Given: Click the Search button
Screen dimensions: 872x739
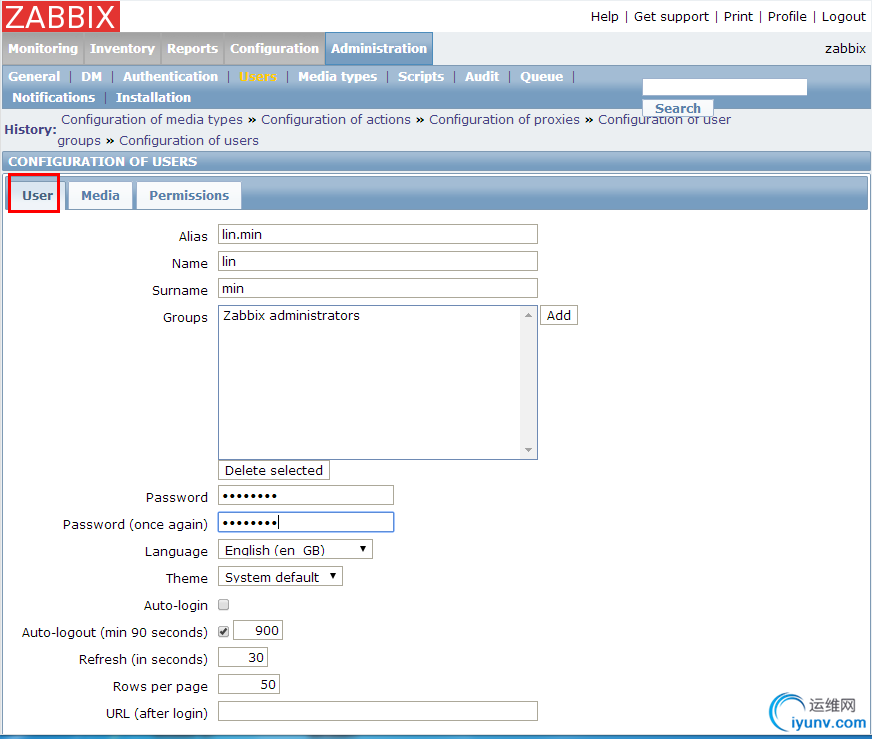Looking at the screenshot, I should [x=677, y=108].
